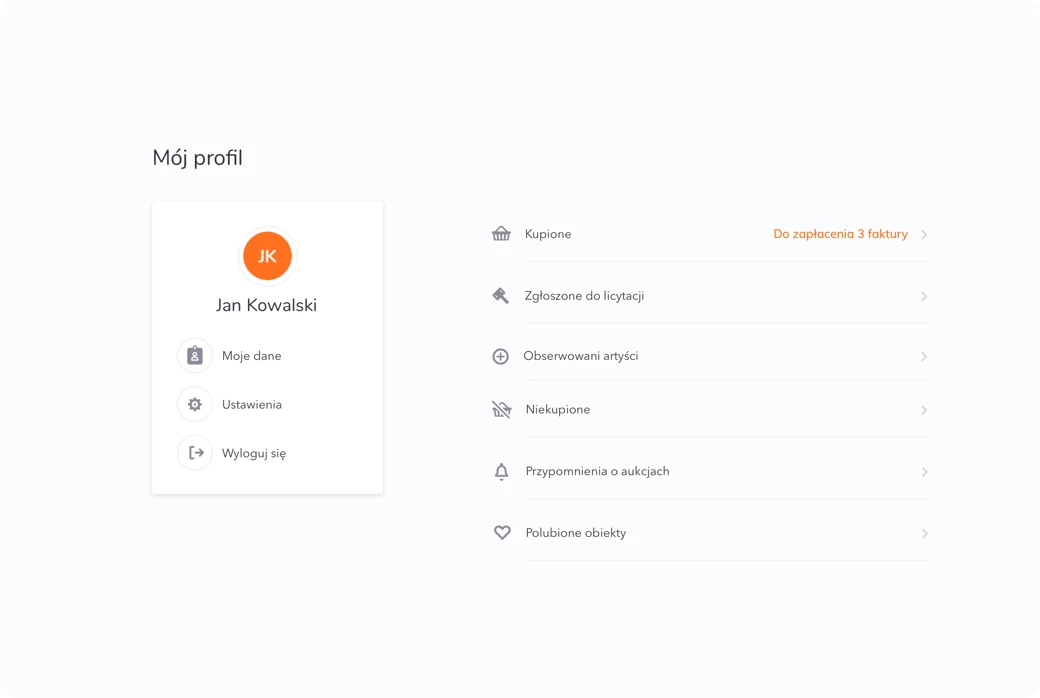Viewport: 1040px width, 698px height.
Task: Click the gavel icon for Zgłoszone do licytacji
Action: click(501, 296)
